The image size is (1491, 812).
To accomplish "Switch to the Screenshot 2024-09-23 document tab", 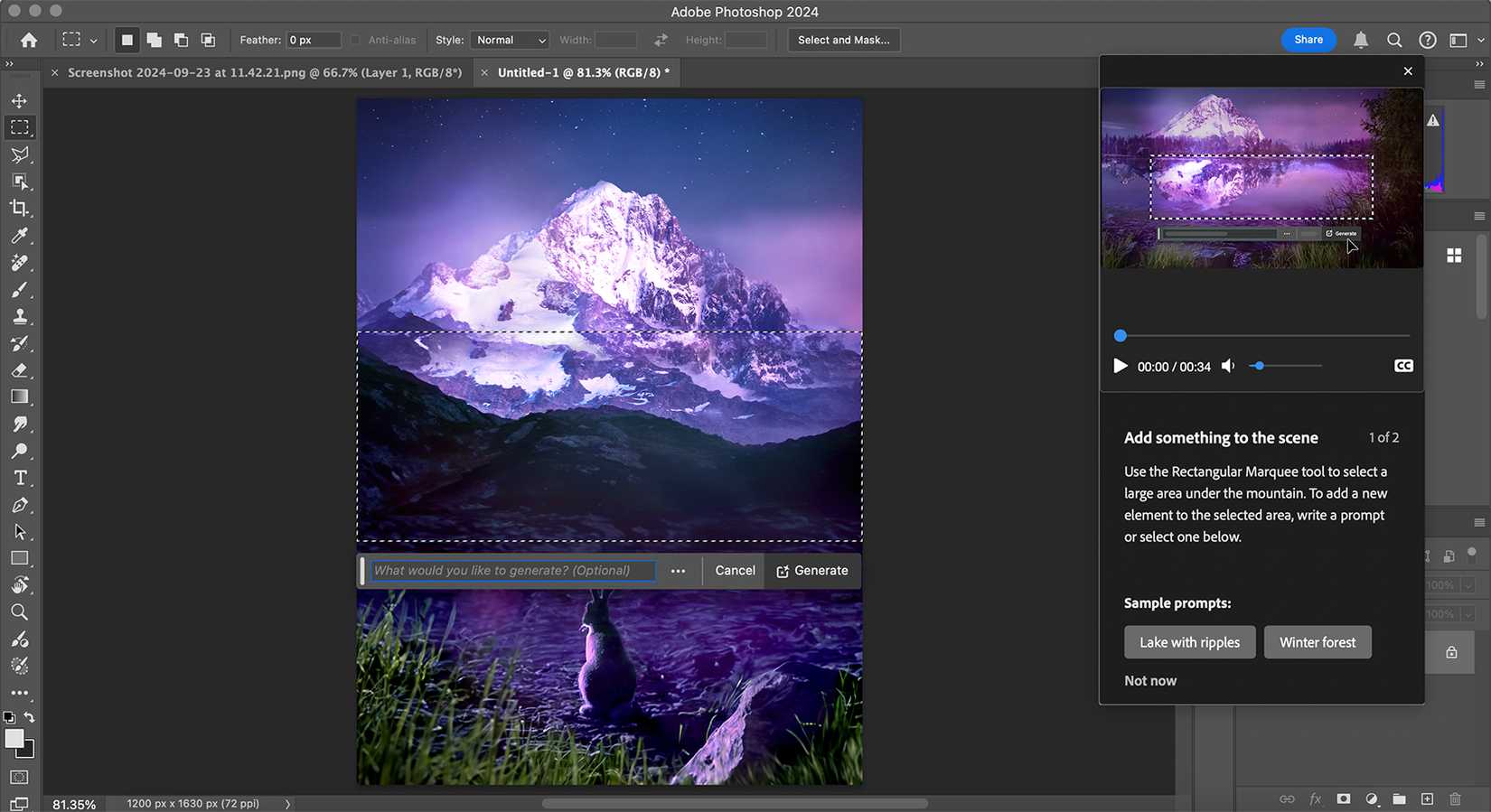I will pos(264,72).
